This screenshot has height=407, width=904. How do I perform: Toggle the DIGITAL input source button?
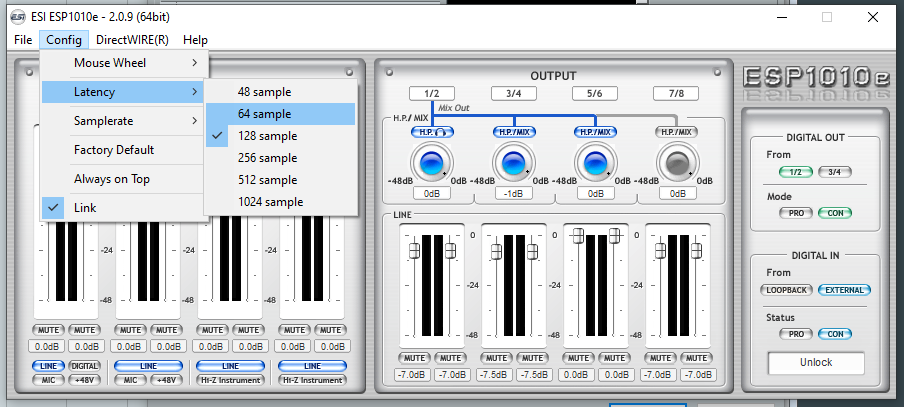click(x=85, y=366)
